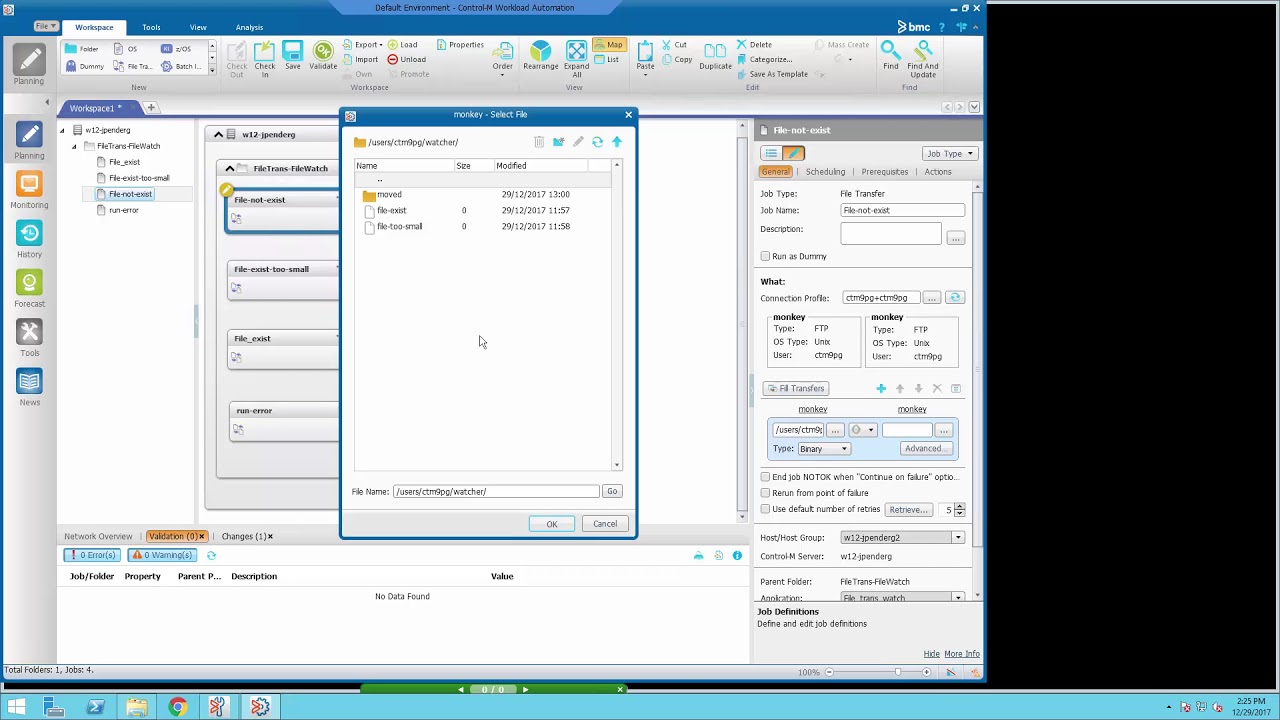Click Check In in the Workspace ribbon
Viewport: 1280px width, 720px height.
pyautogui.click(x=264, y=60)
